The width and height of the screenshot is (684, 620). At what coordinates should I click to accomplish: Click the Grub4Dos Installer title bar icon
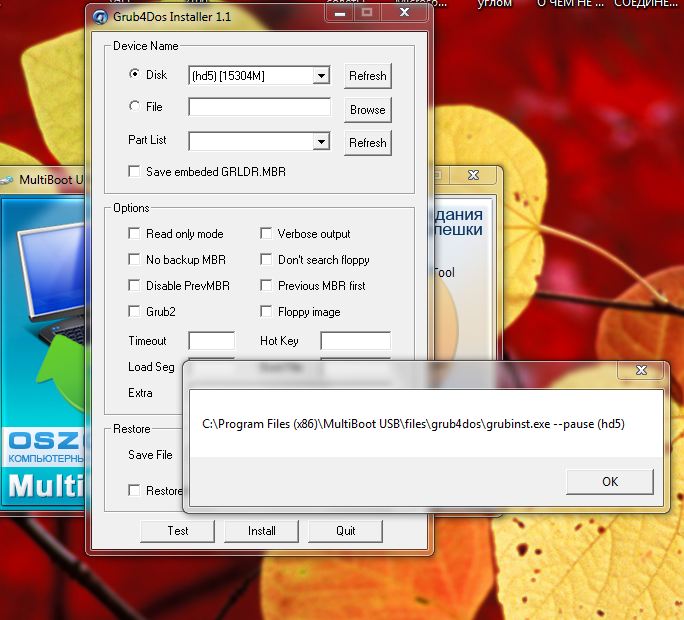pyautogui.click(x=101, y=15)
